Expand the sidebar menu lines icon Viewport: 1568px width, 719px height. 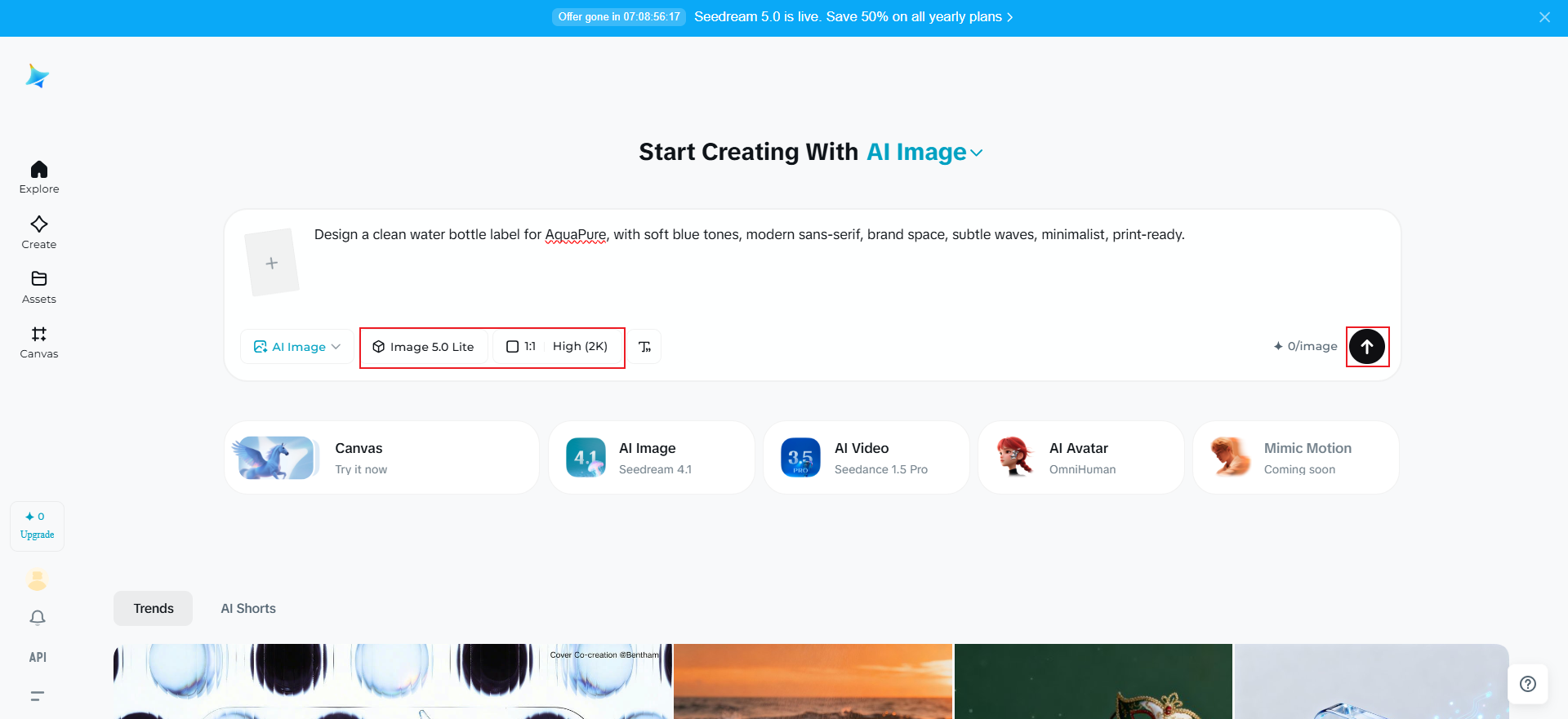tap(38, 696)
